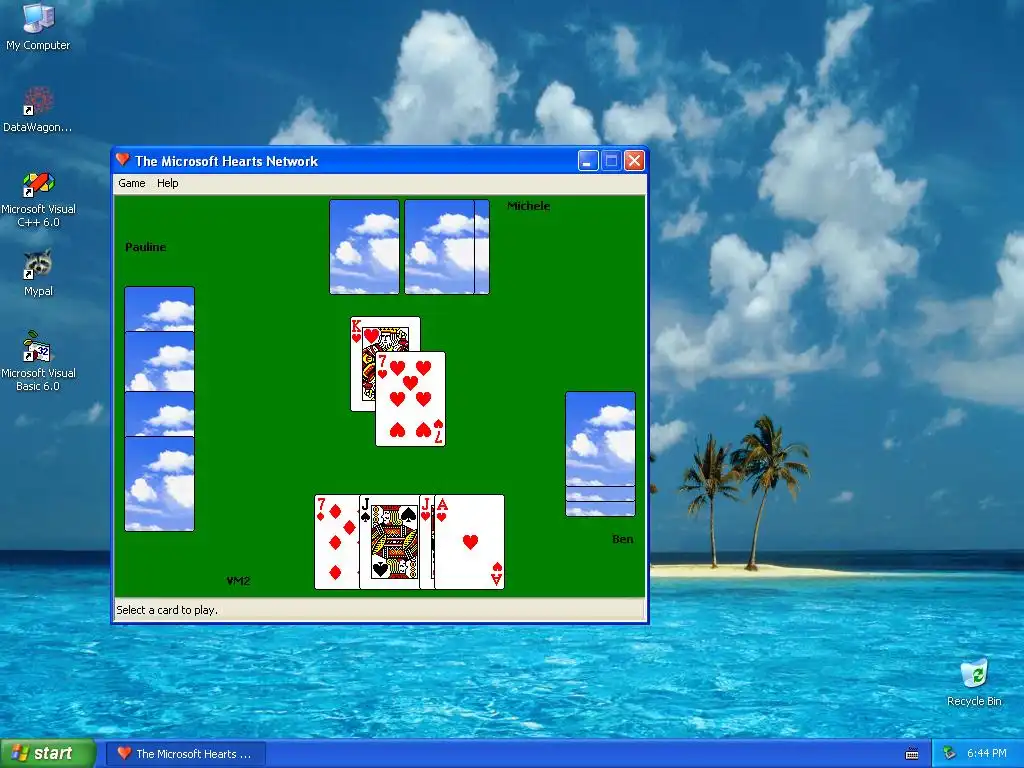
Task: Minimize the Hearts Network window
Action: click(588, 161)
